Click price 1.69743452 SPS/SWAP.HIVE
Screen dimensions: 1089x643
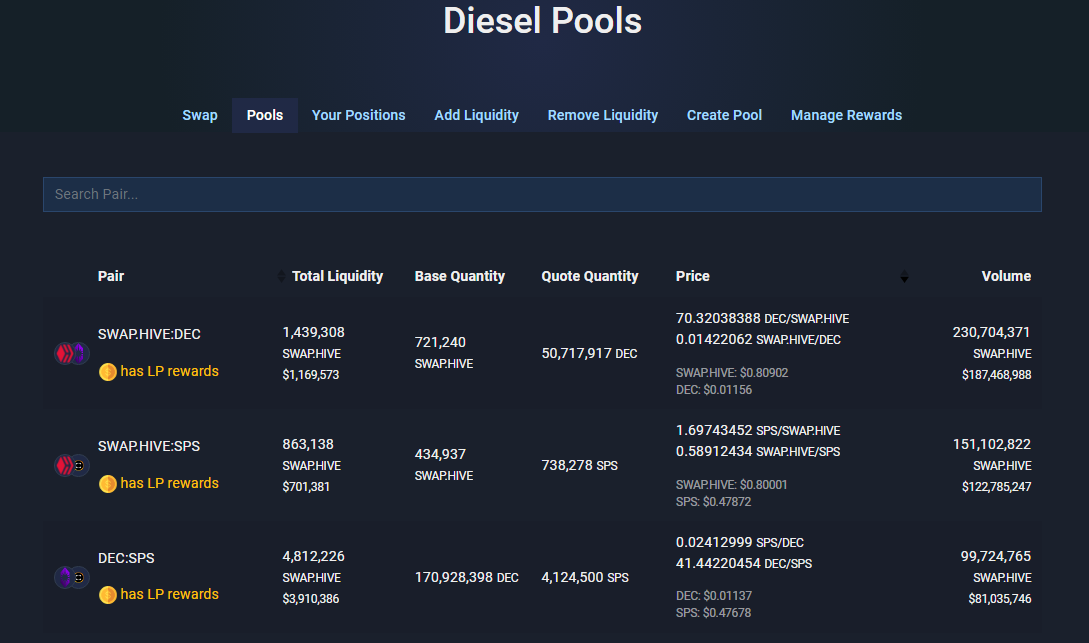click(758, 431)
